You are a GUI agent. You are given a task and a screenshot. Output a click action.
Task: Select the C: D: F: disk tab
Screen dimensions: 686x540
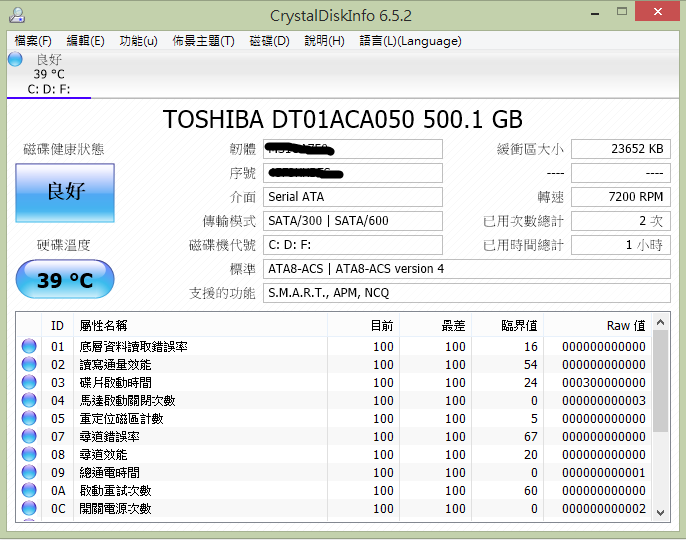[x=49, y=74]
